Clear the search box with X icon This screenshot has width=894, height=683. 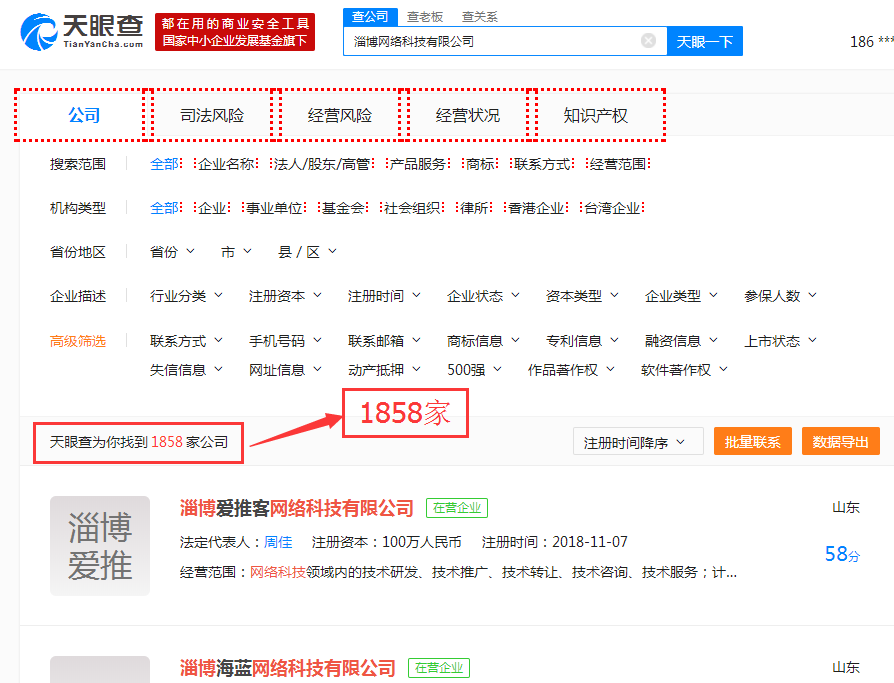(648, 40)
